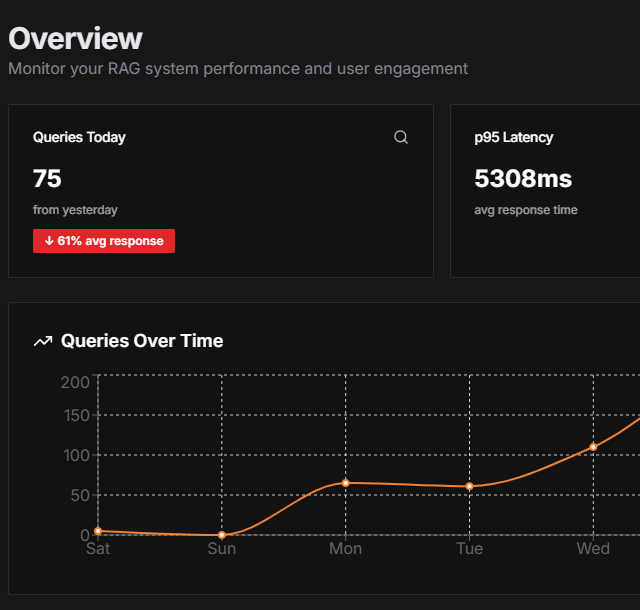
Task: Click the Mon label on the x-axis
Action: tap(346, 548)
